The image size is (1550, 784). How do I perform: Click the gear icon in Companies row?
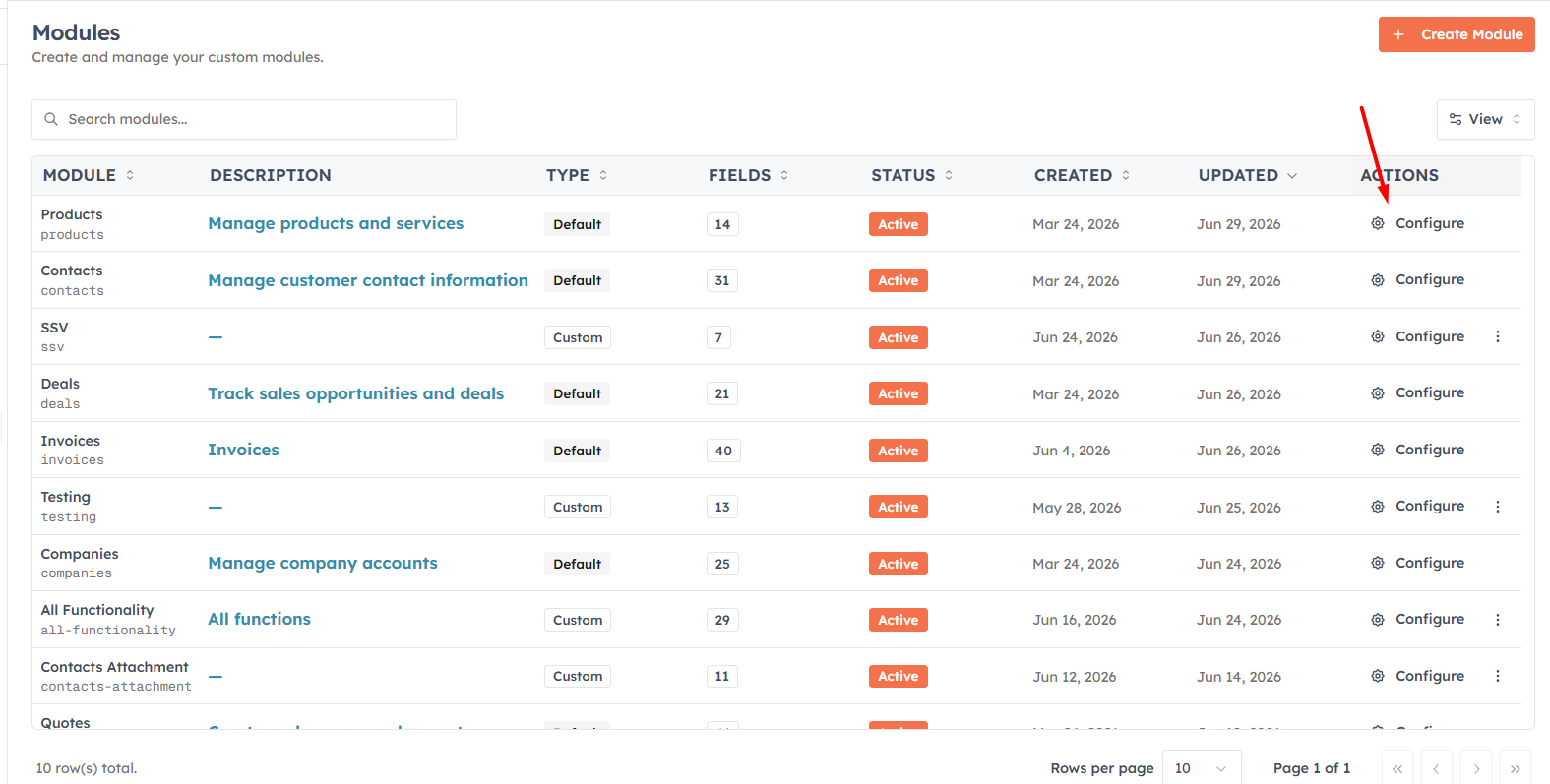point(1378,563)
